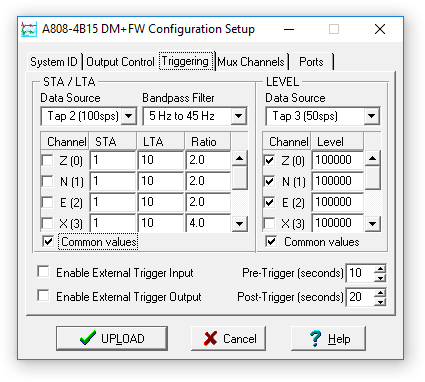Switch to the Output Control tab
Image resolution: width=425 pixels, height=382 pixels.
pos(120,62)
